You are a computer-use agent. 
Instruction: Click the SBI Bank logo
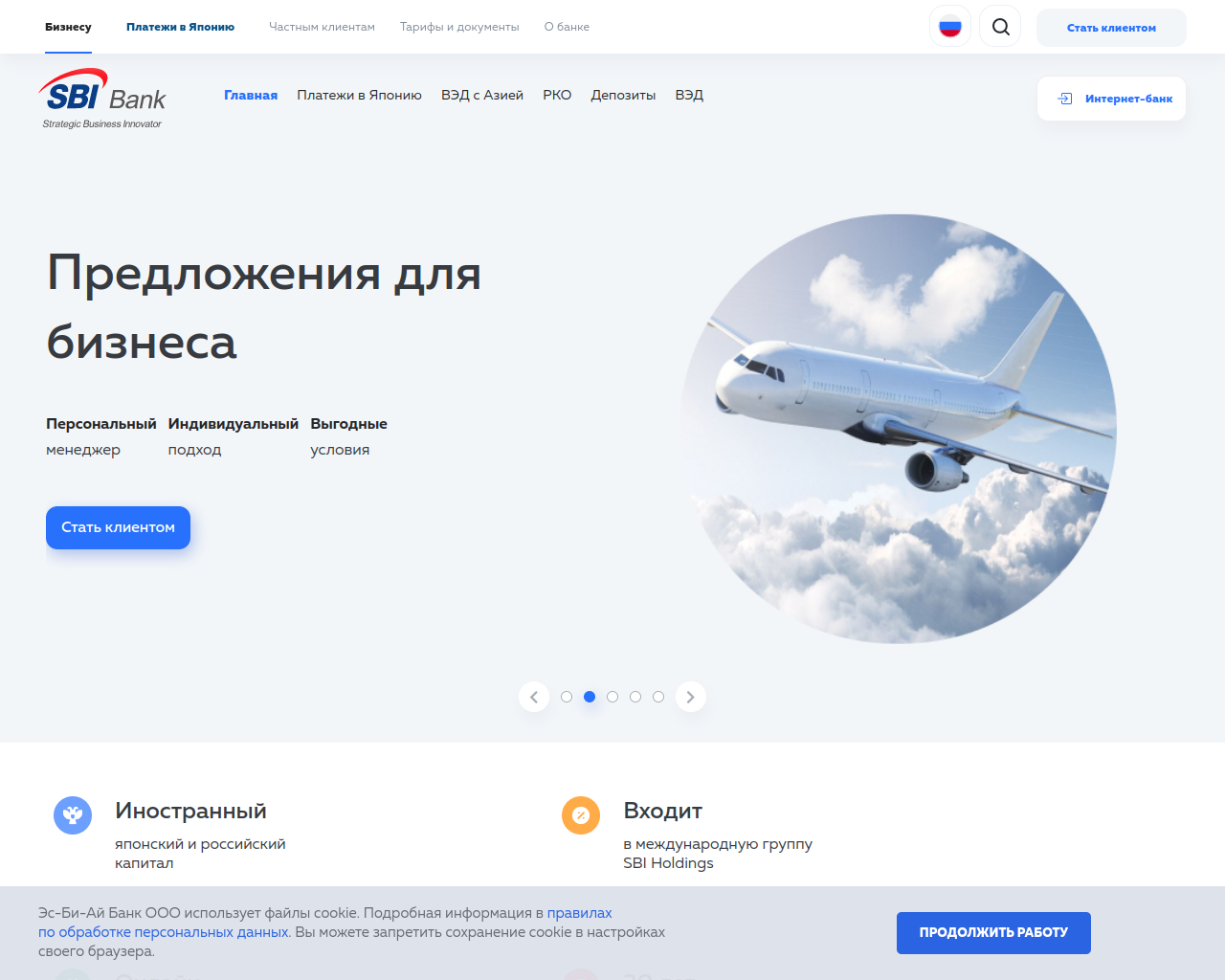(x=102, y=99)
